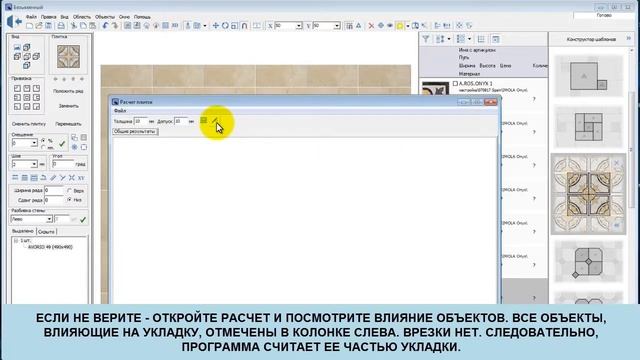640x360 pixels.
Task: Open Файл menu in calculation dialog
Action: 120,111
